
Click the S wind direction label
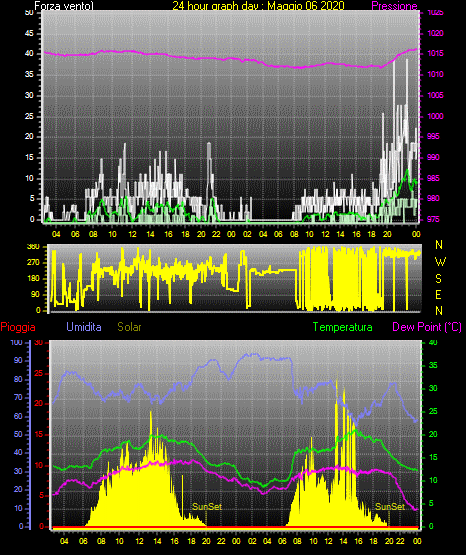click(438, 279)
